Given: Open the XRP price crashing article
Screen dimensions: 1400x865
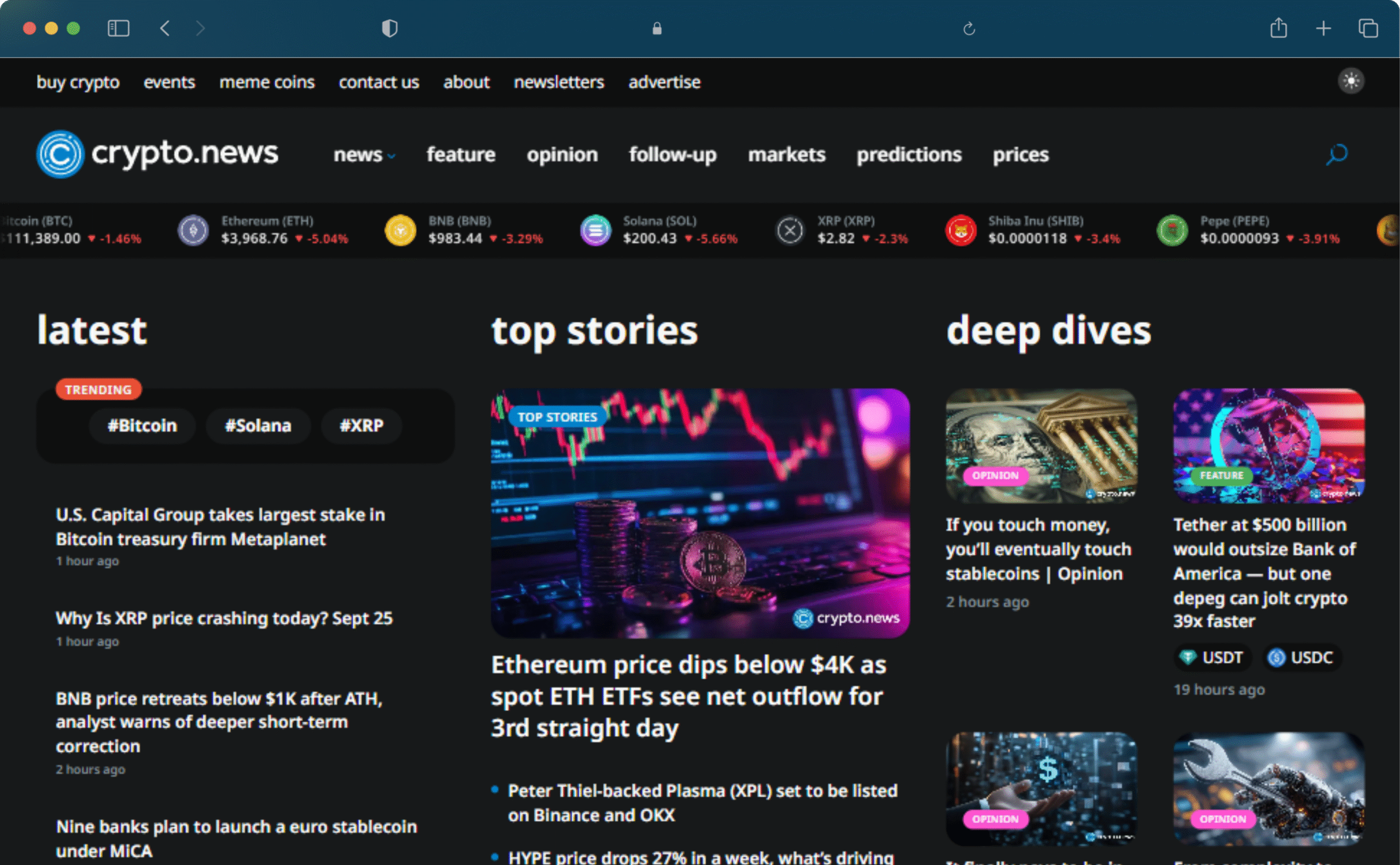Looking at the screenshot, I should tap(224, 618).
